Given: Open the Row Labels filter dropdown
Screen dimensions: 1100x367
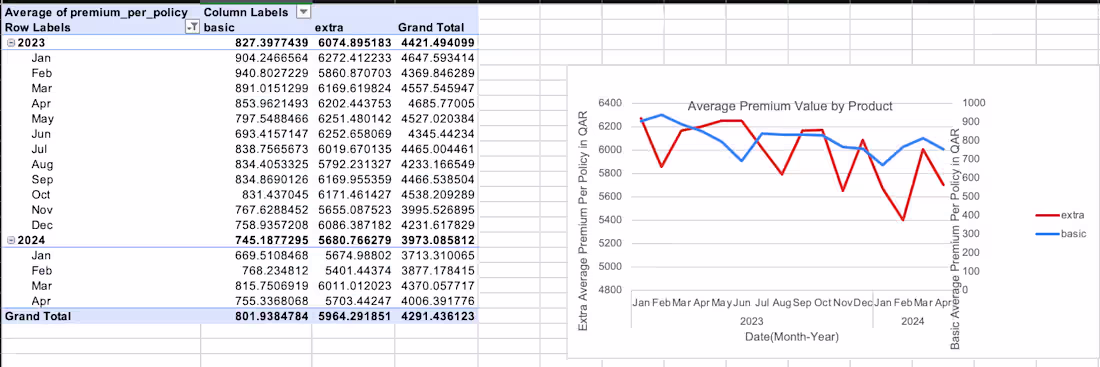Looking at the screenshot, I should [191, 27].
